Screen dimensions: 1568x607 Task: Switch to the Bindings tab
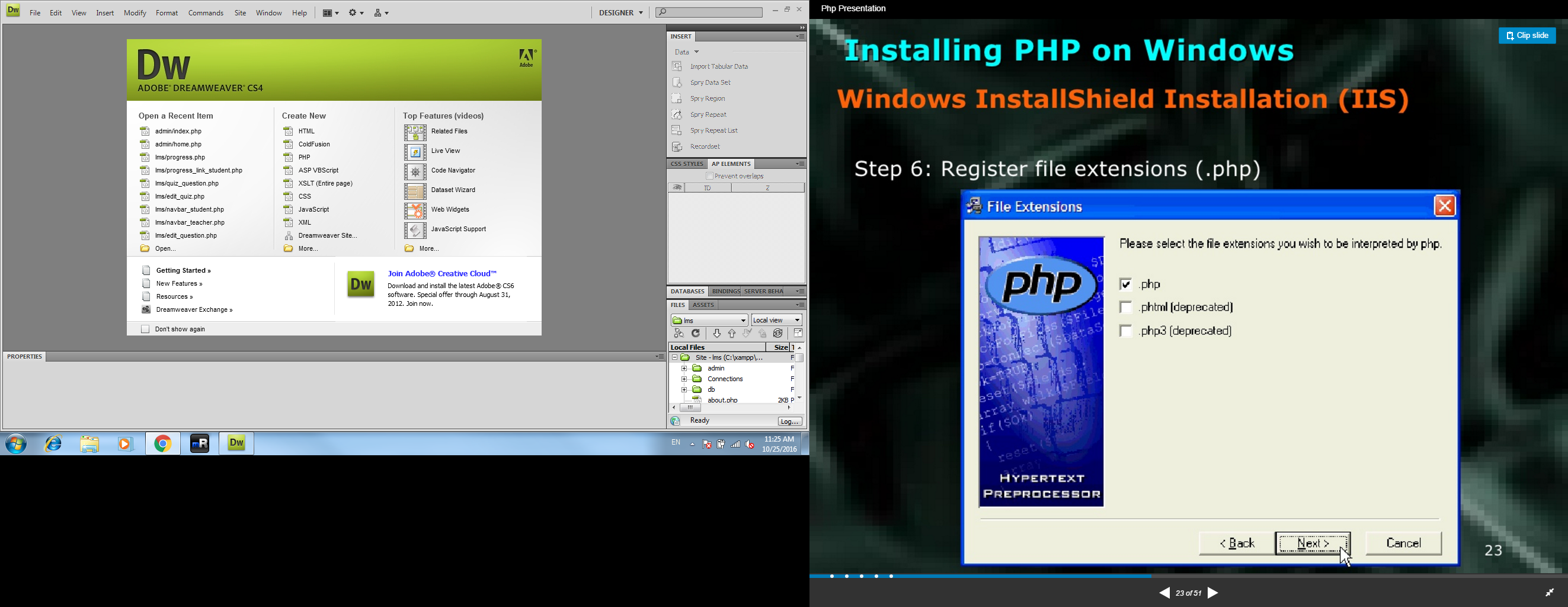point(726,292)
